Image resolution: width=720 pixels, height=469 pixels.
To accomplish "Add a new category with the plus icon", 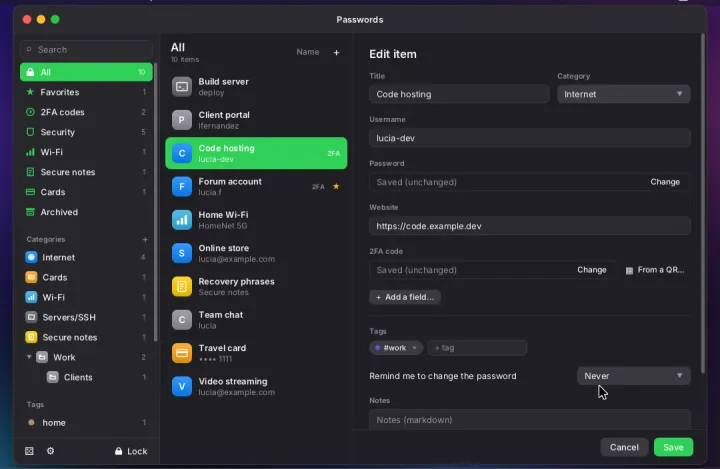I will [x=145, y=239].
